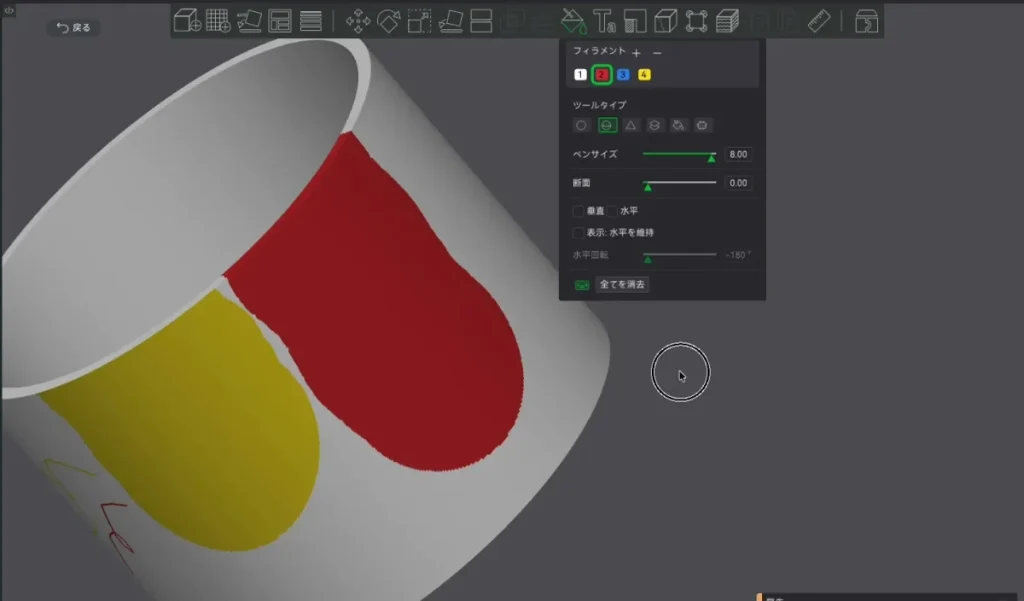Click the 断面 value field
The height and width of the screenshot is (601, 1024).
(738, 183)
